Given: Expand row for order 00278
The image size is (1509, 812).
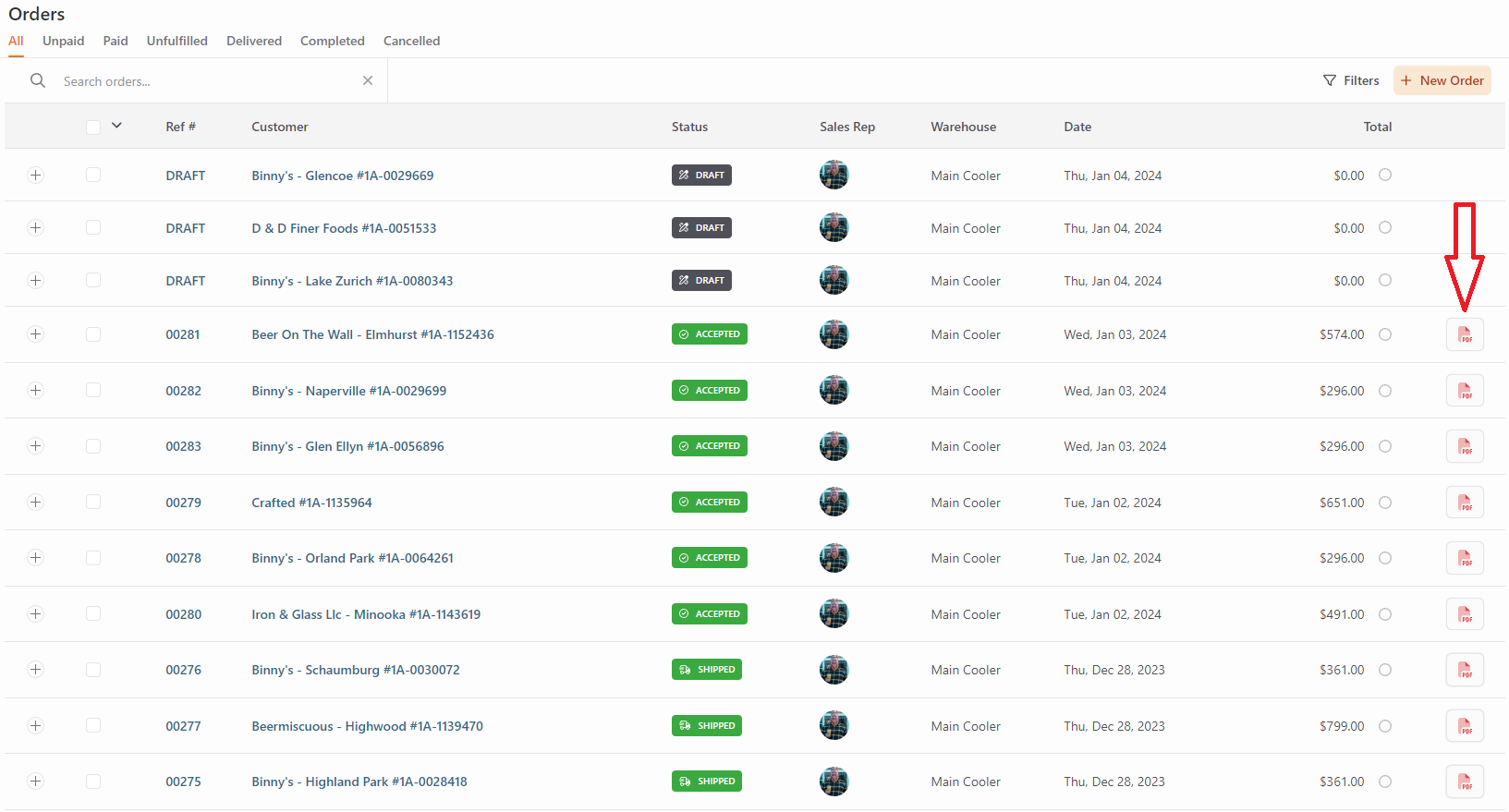Looking at the screenshot, I should click(x=35, y=557).
